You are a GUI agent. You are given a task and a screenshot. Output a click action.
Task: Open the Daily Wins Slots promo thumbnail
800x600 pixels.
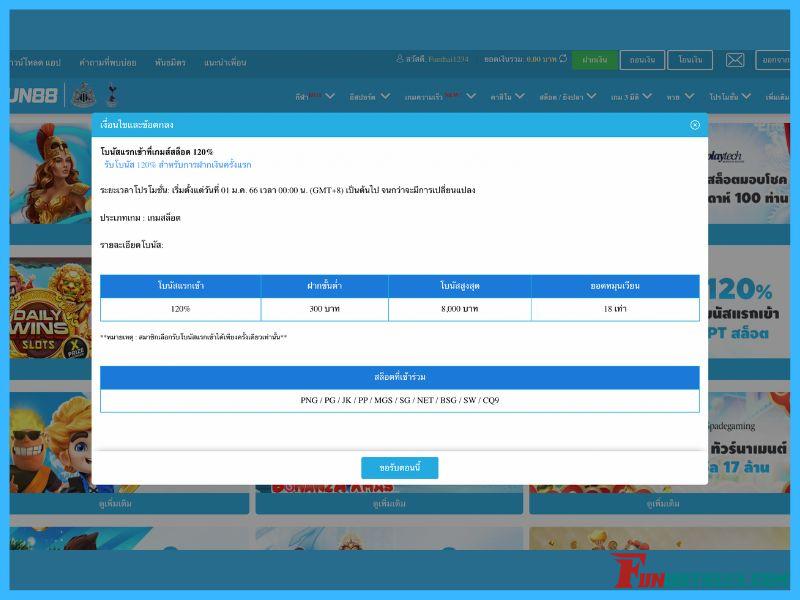click(51, 308)
